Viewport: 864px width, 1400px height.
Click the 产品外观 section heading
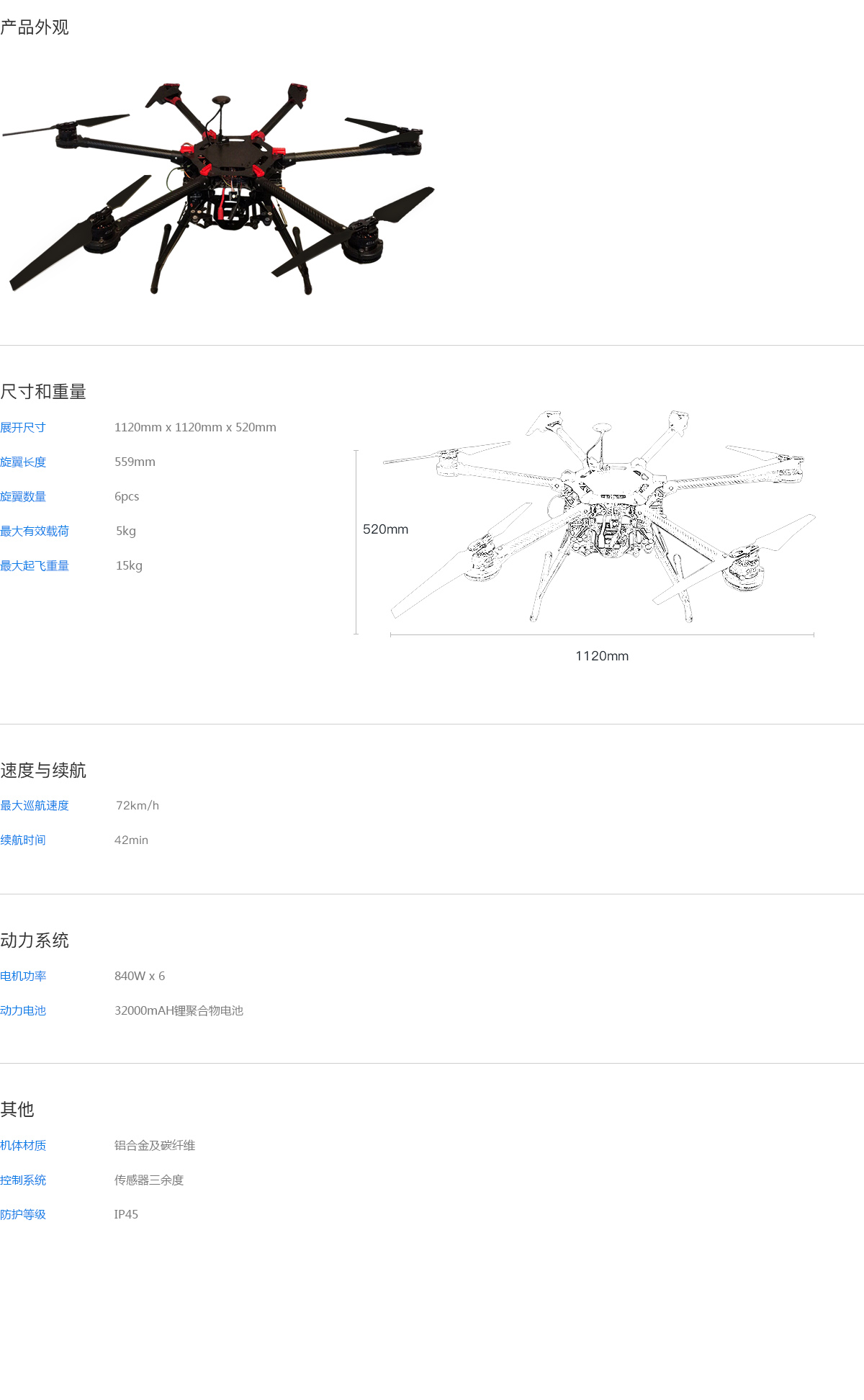[35, 27]
